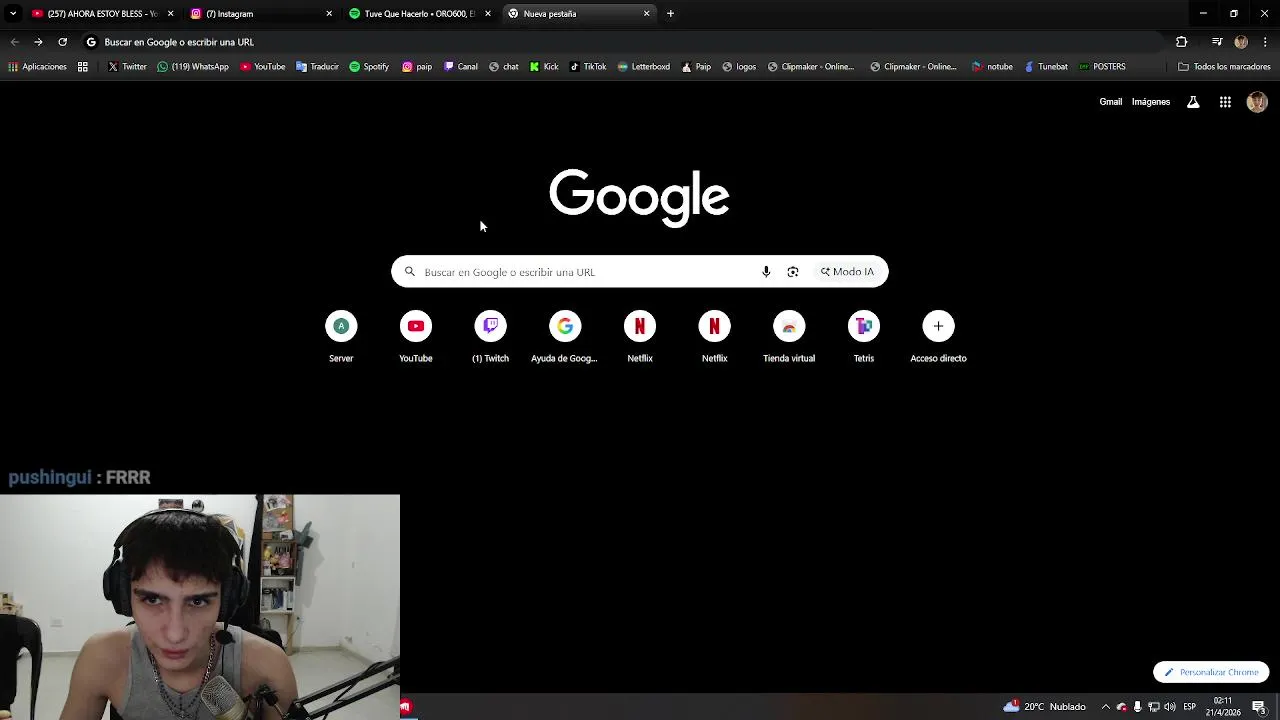This screenshot has width=1280, height=720.
Task: Open the logos bookmark
Action: tap(740, 67)
